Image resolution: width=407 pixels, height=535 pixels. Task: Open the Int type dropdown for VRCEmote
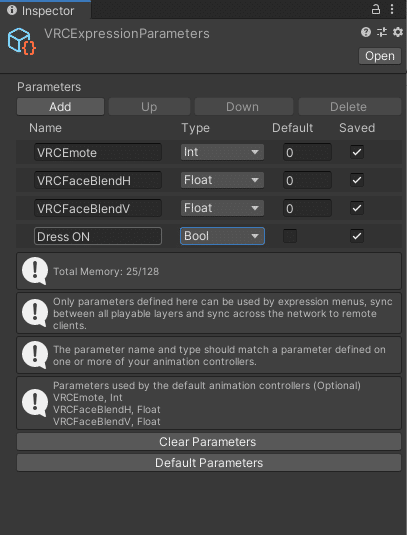222,152
